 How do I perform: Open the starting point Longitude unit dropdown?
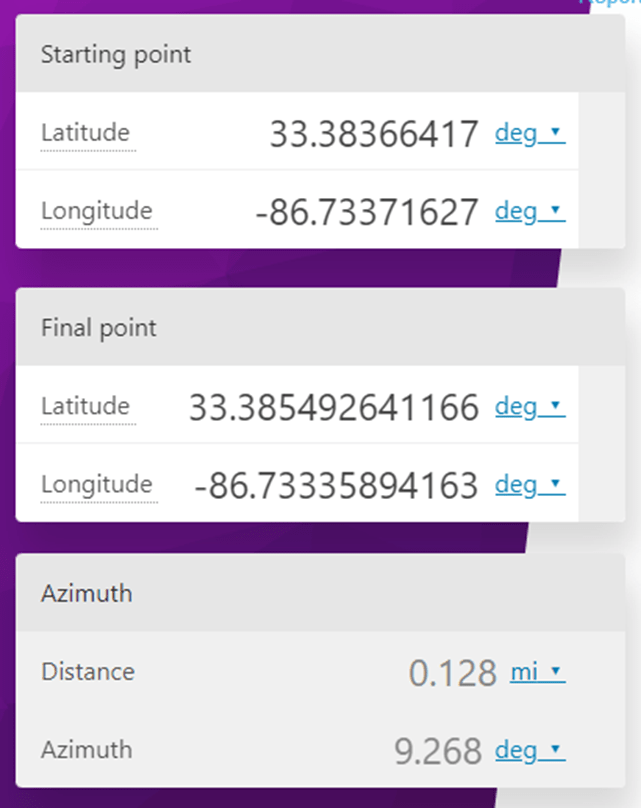coord(530,211)
